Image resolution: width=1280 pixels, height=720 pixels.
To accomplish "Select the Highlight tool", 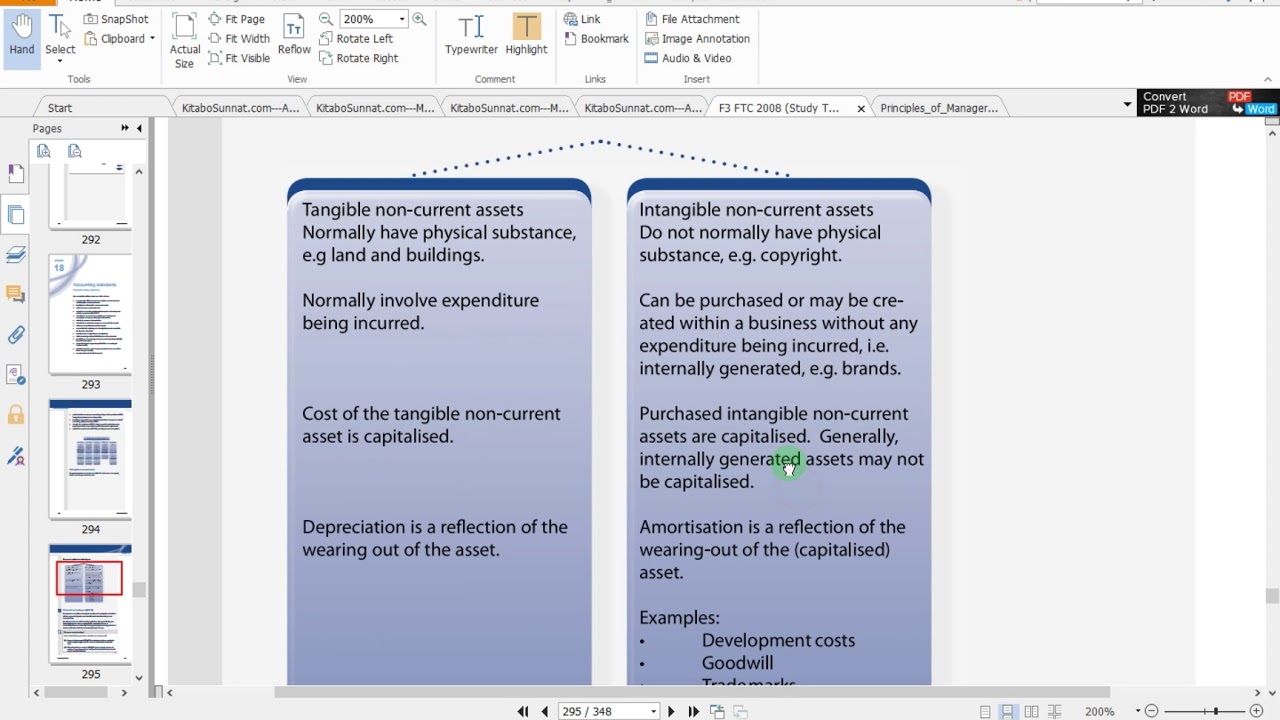I will (526, 36).
